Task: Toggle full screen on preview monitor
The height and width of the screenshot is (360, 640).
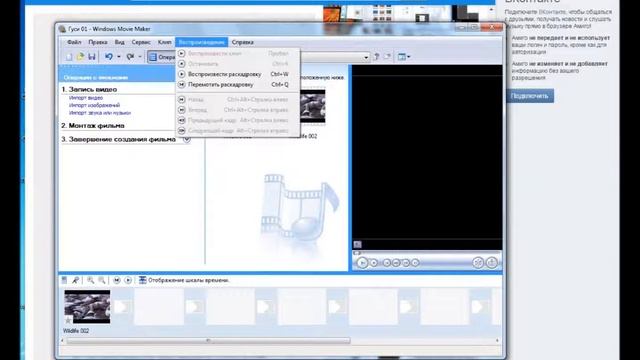Action: coord(358,244)
